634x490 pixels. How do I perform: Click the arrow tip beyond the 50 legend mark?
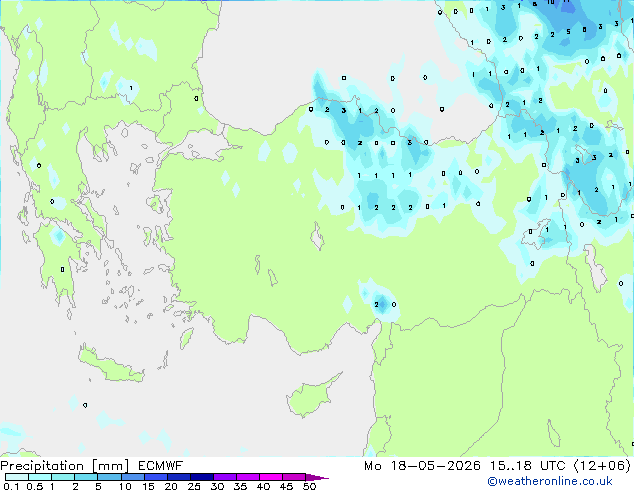[318, 477]
